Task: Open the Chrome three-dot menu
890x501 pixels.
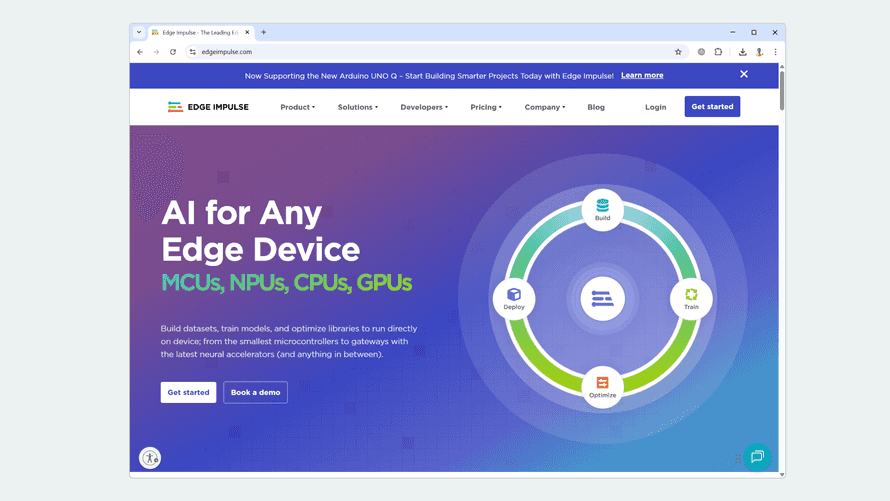Action: pyautogui.click(x=775, y=52)
